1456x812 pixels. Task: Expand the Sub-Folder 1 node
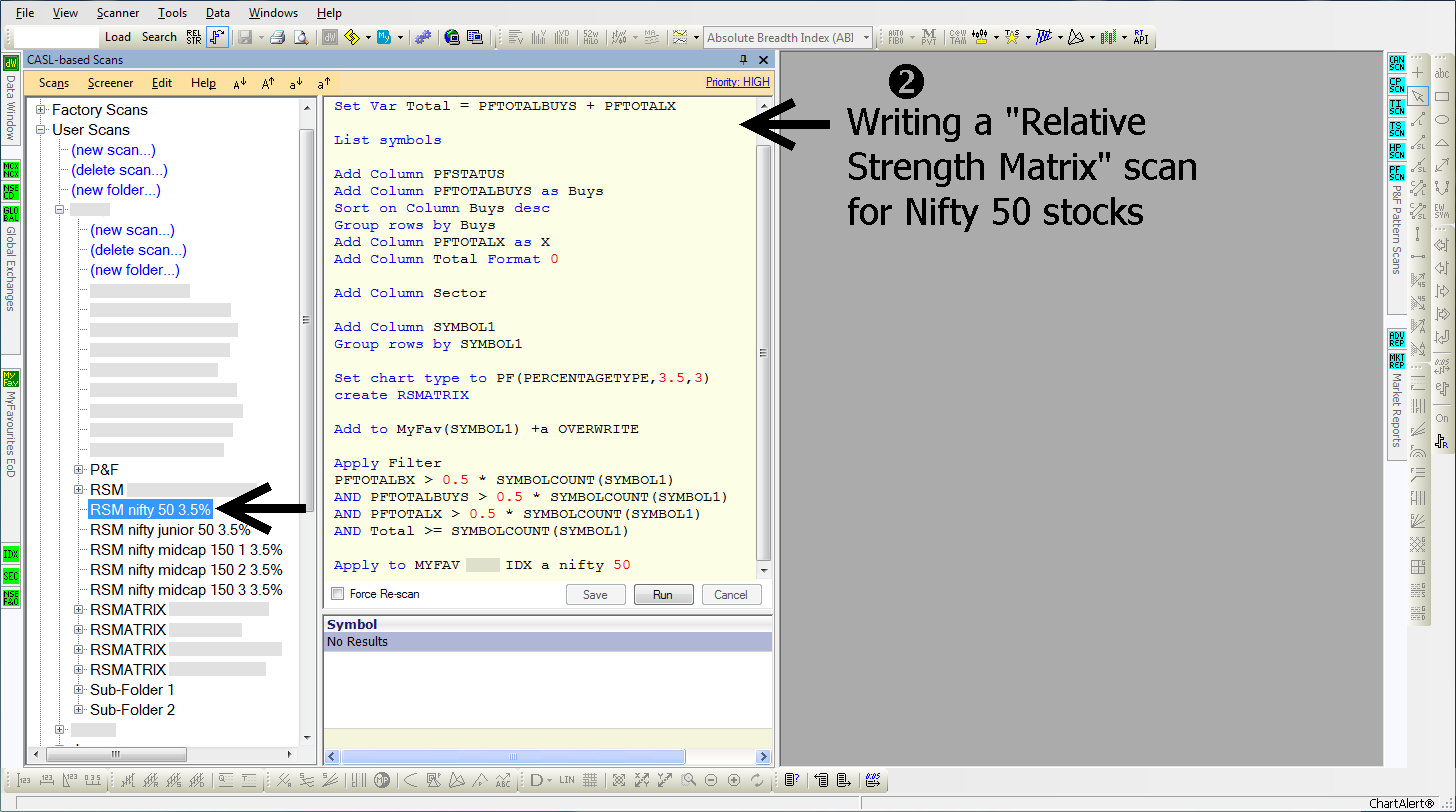[x=79, y=689]
